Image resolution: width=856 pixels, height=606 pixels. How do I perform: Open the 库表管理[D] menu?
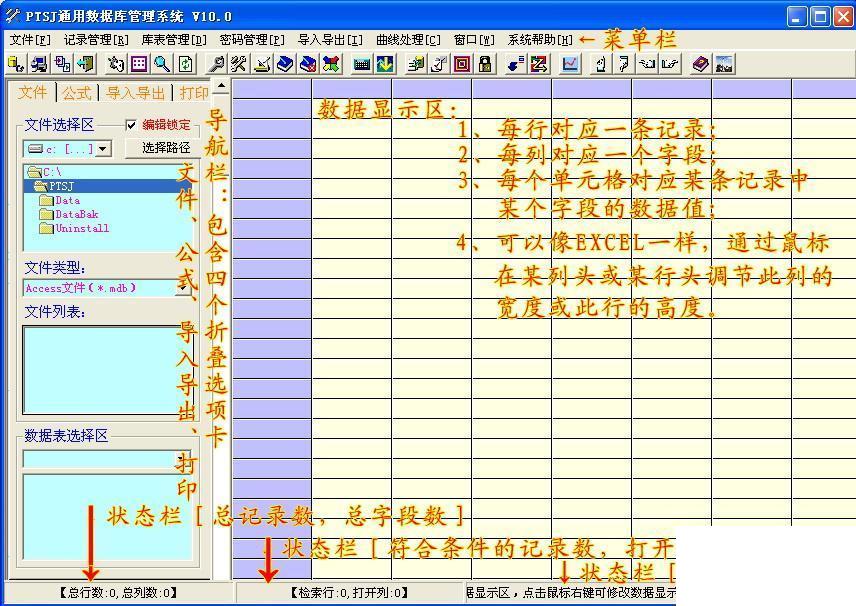coord(174,40)
